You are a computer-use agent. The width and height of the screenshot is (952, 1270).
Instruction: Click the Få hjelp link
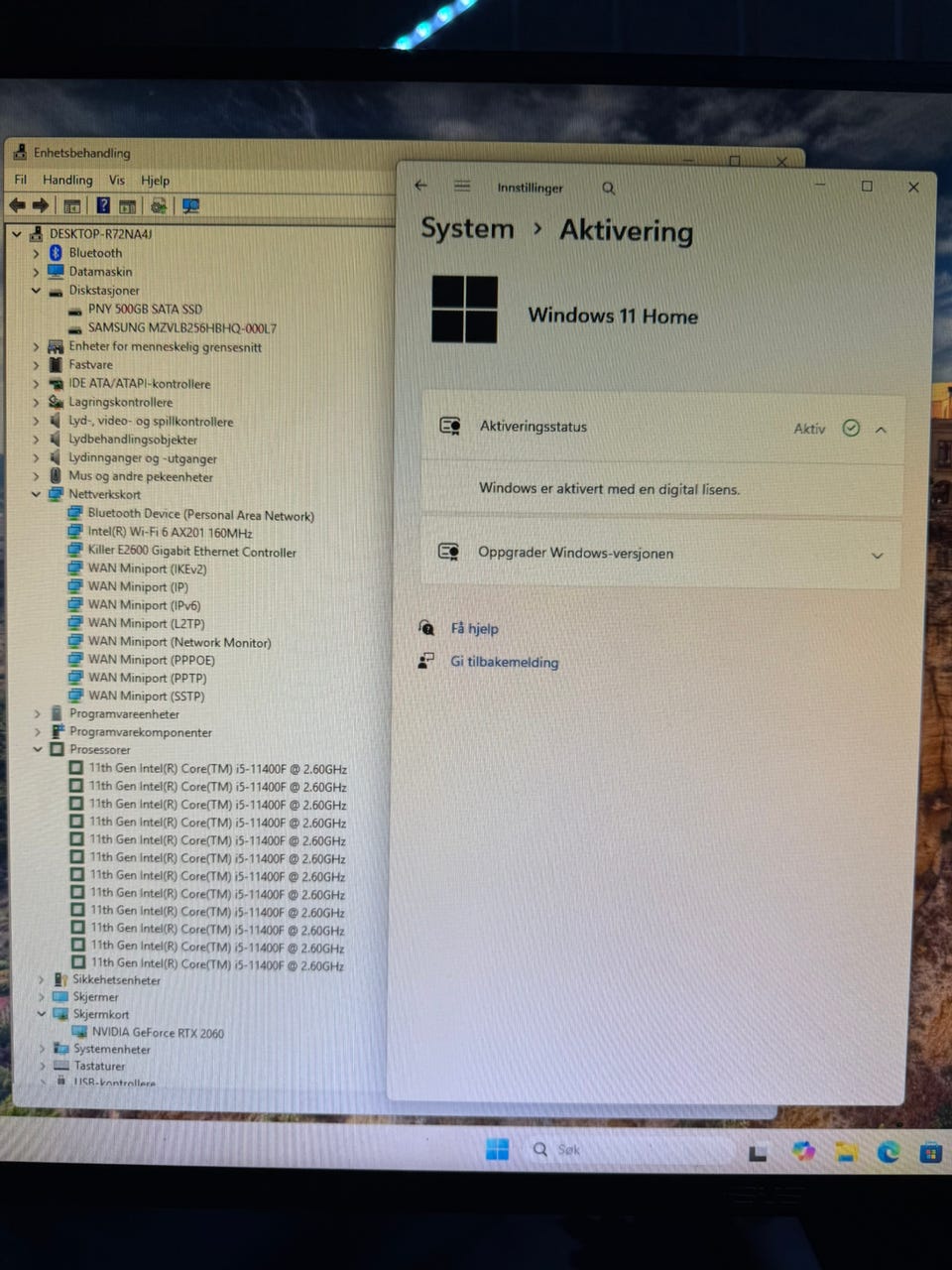474,628
